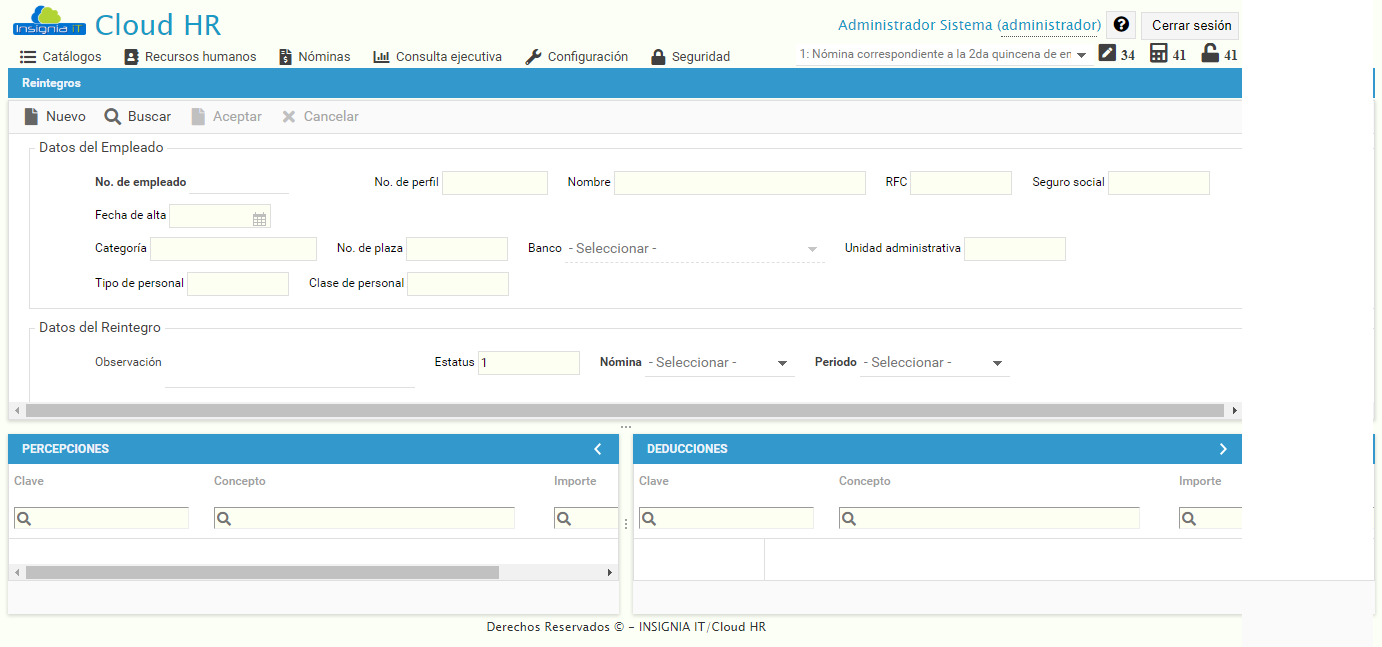1382x647 pixels.
Task: Click the Cerrar sesión button
Action: pyautogui.click(x=1189, y=24)
